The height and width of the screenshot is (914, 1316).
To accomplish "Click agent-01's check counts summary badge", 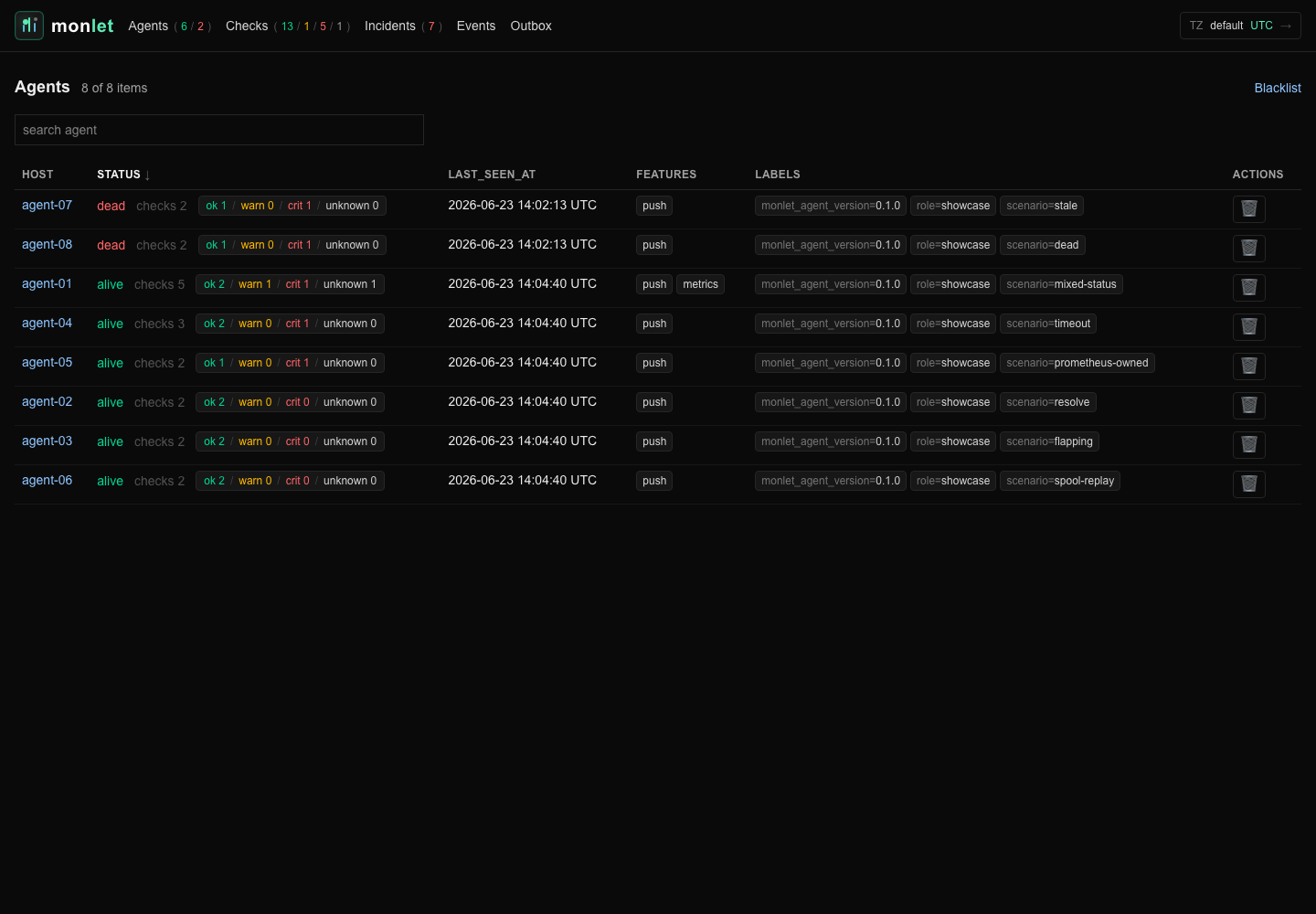I will point(290,284).
